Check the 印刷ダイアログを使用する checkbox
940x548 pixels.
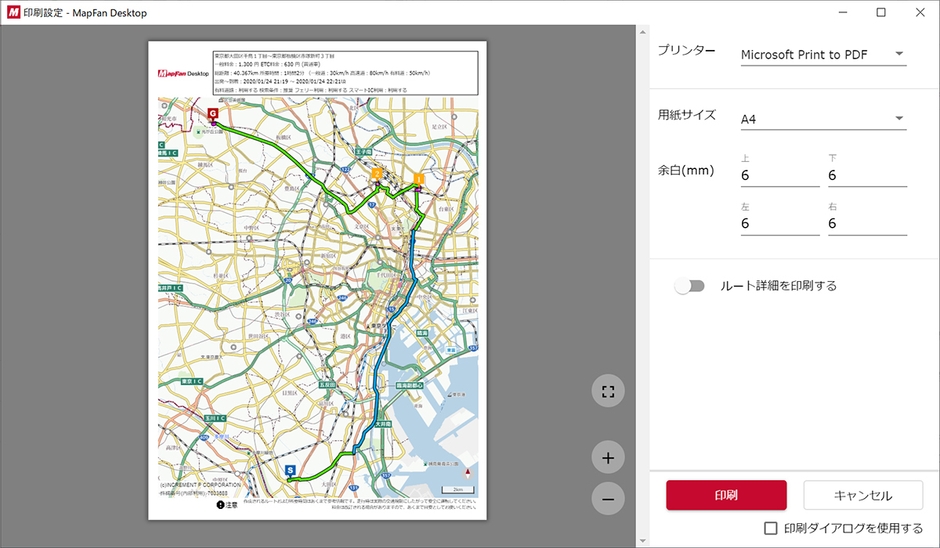pos(771,528)
